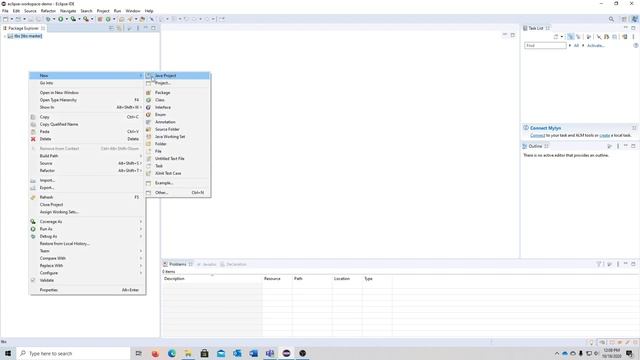Click the Synchronize icon in Task List
This screenshot has height=360, width=640.
point(625,37)
